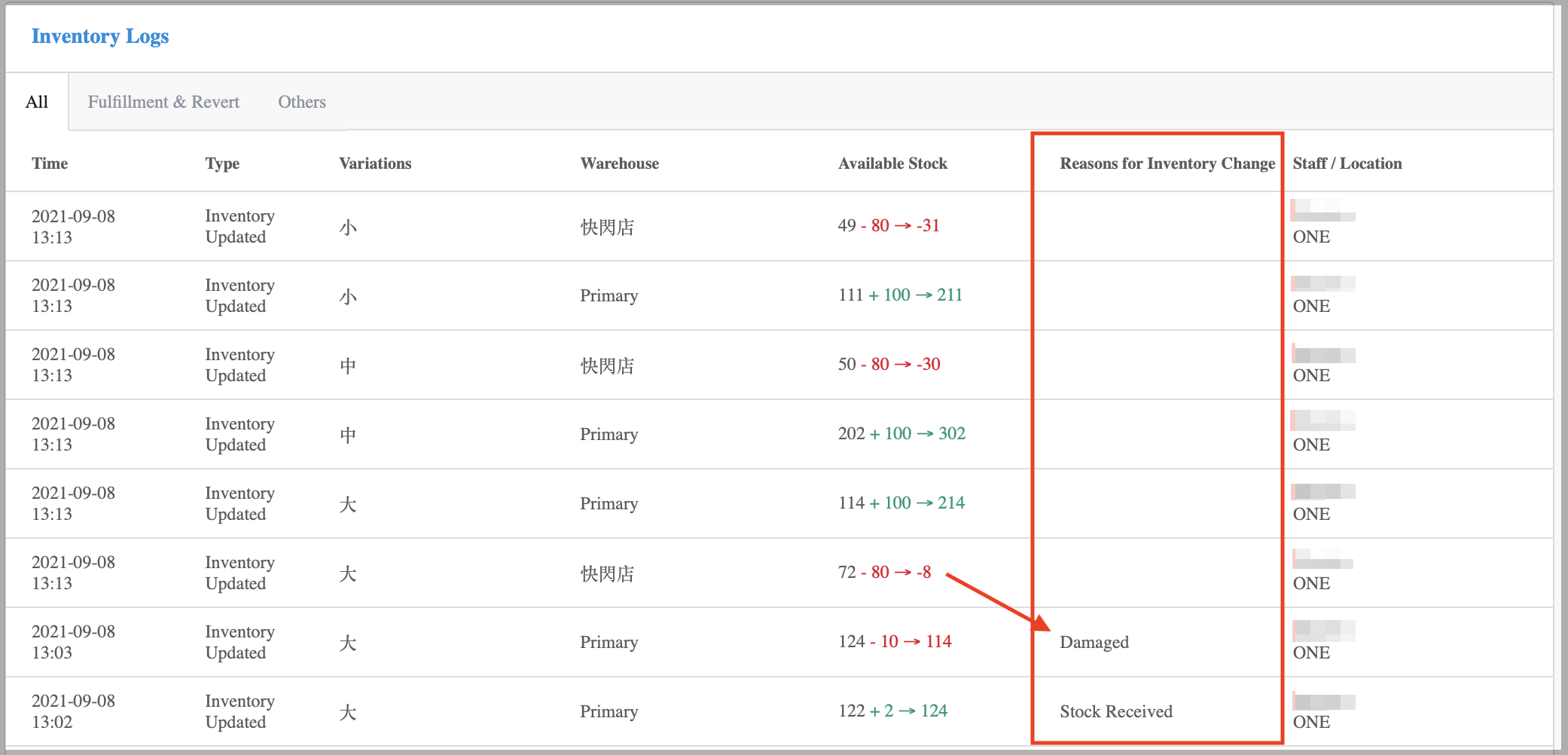Select the stock value 49 - 80 → -31

click(x=889, y=225)
